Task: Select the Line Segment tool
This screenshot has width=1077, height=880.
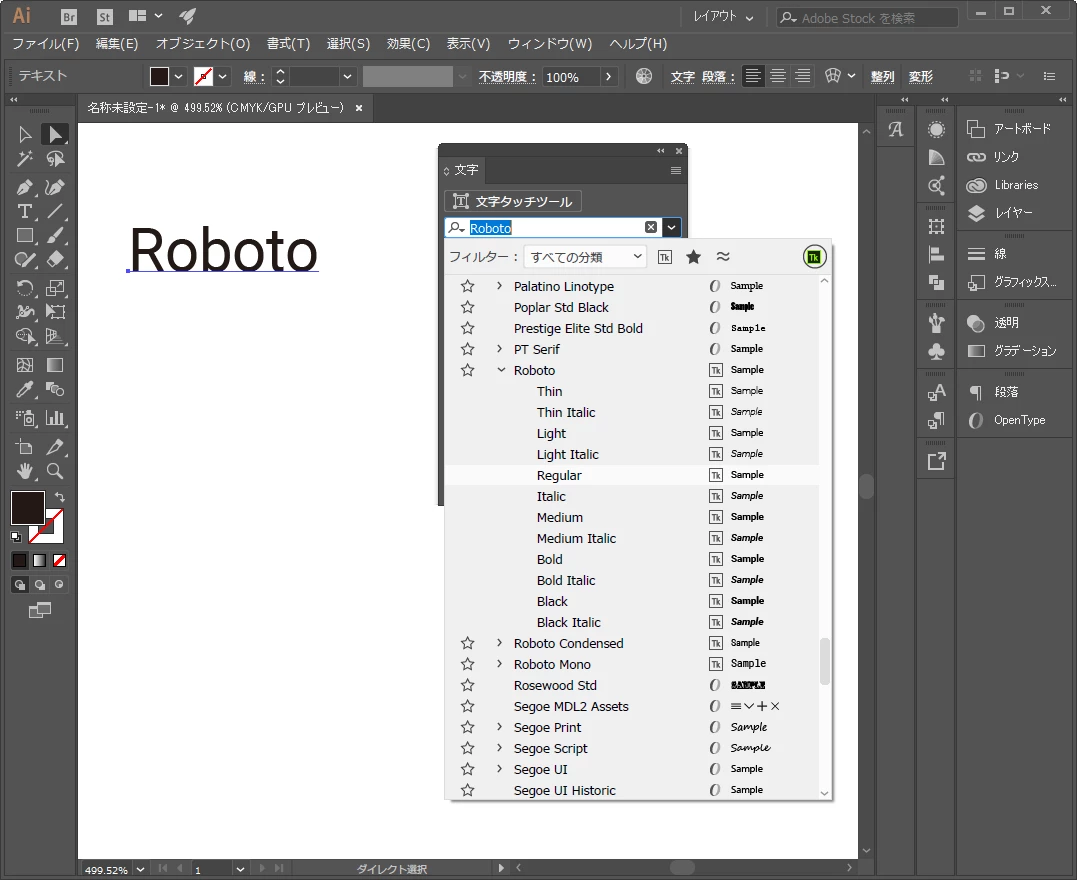Action: coord(55,212)
